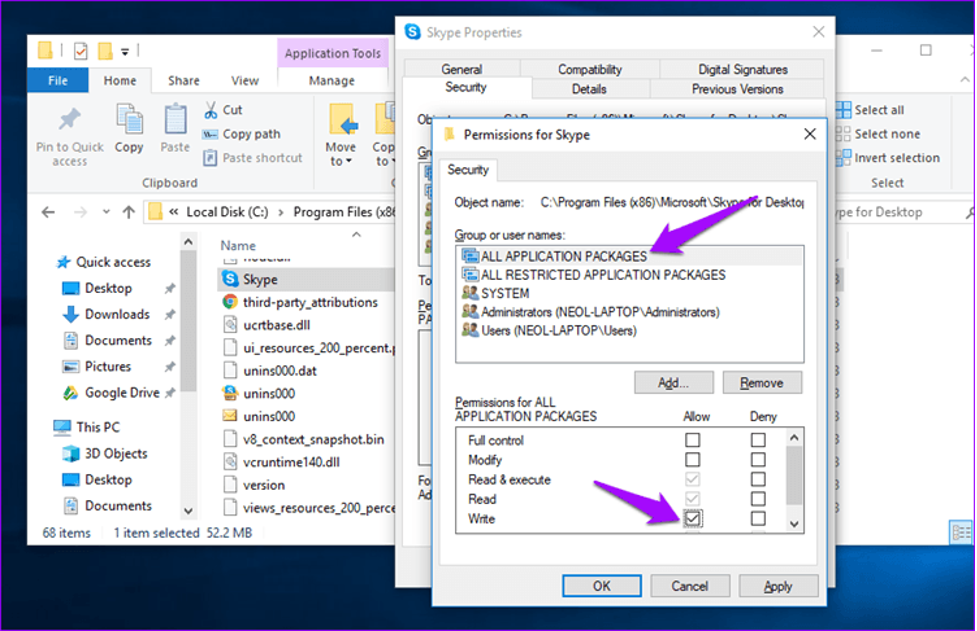This screenshot has height=631, width=977.
Task: Click Properties checkmark icon in quick access toolbar
Action: pos(80,51)
